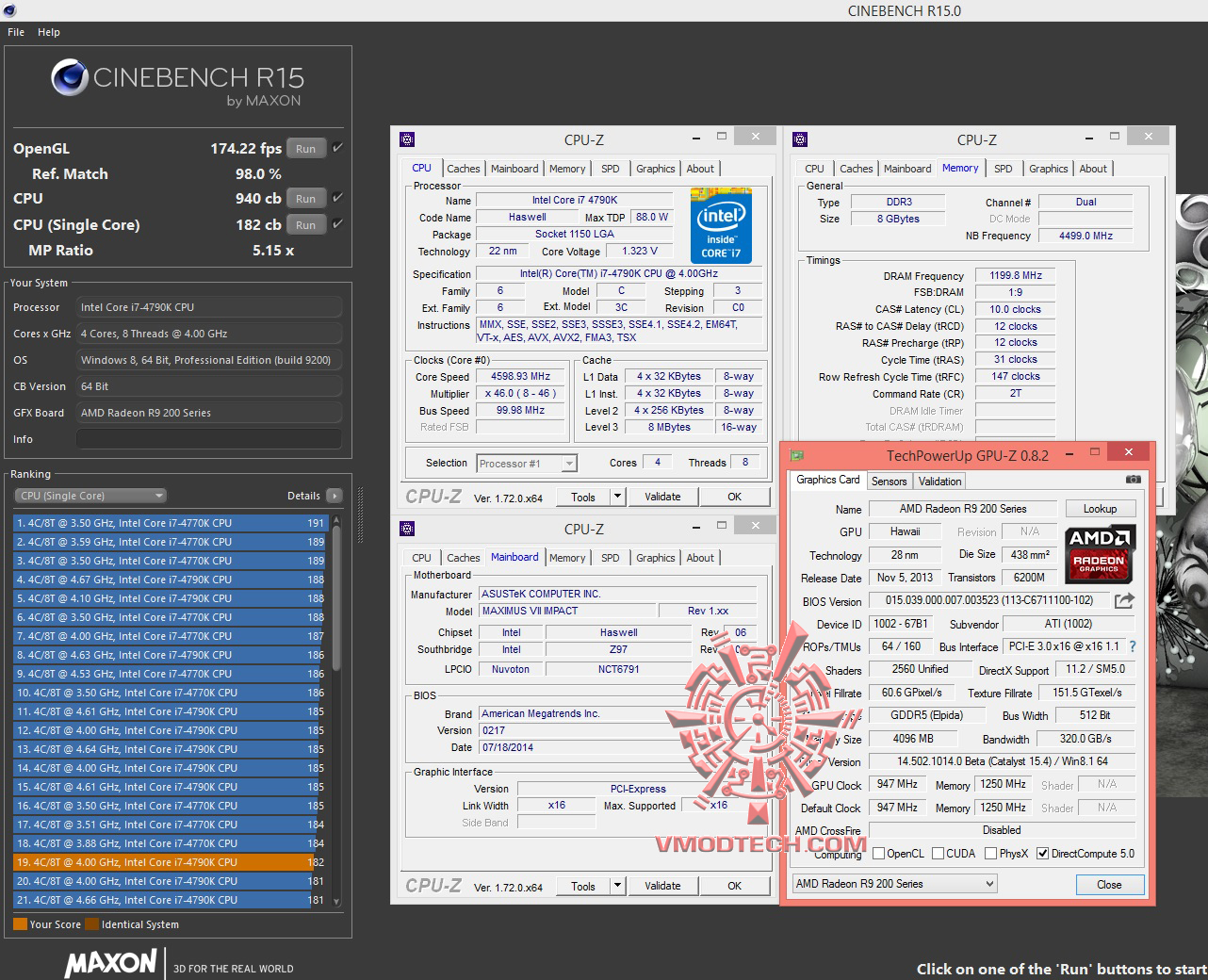Image resolution: width=1208 pixels, height=980 pixels.
Task: Click the AMD Radeon Graphics logo in GPU-Z
Action: click(1100, 554)
